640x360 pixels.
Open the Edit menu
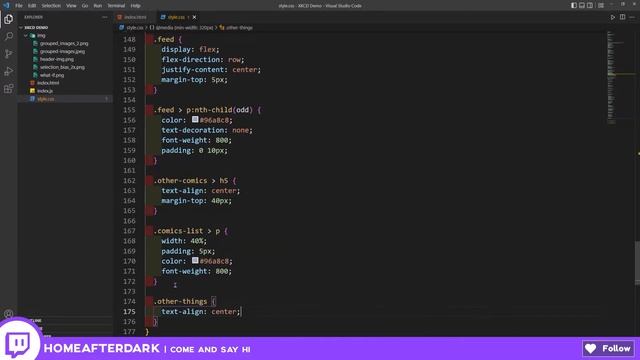click(x=32, y=6)
